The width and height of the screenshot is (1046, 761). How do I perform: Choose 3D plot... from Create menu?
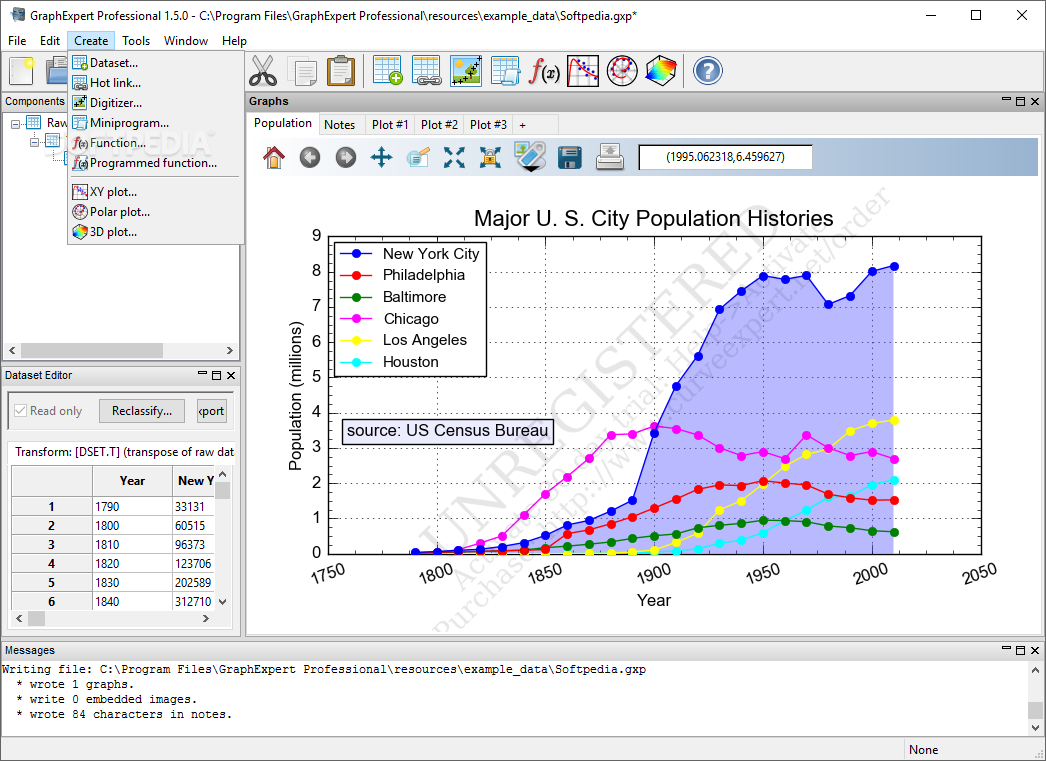click(x=155, y=232)
